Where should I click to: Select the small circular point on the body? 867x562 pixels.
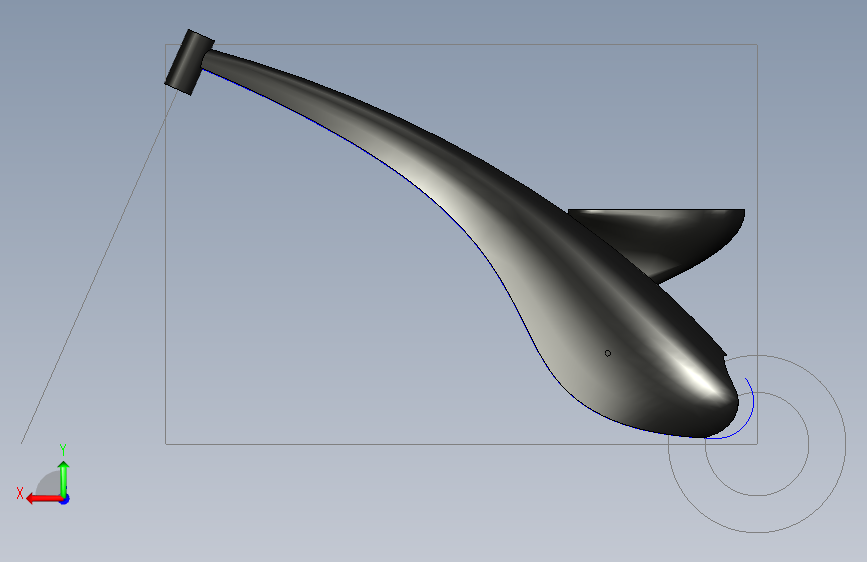(x=608, y=353)
